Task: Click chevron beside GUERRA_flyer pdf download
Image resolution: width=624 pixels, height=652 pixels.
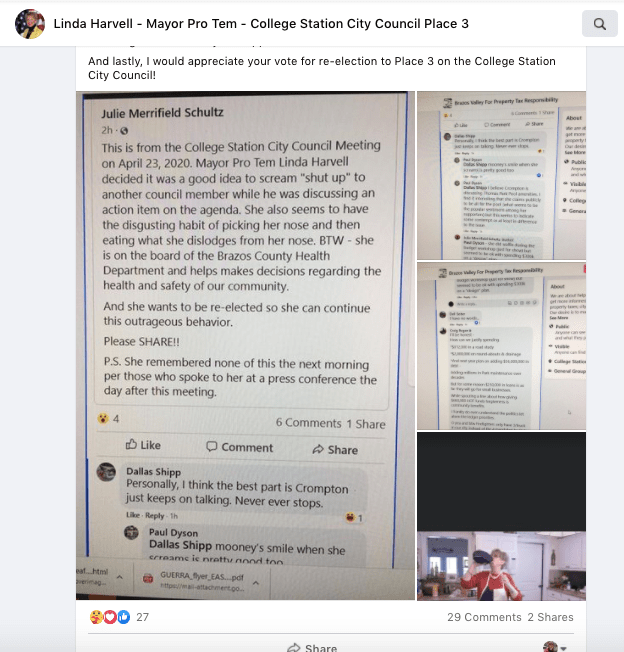Action: (256, 583)
